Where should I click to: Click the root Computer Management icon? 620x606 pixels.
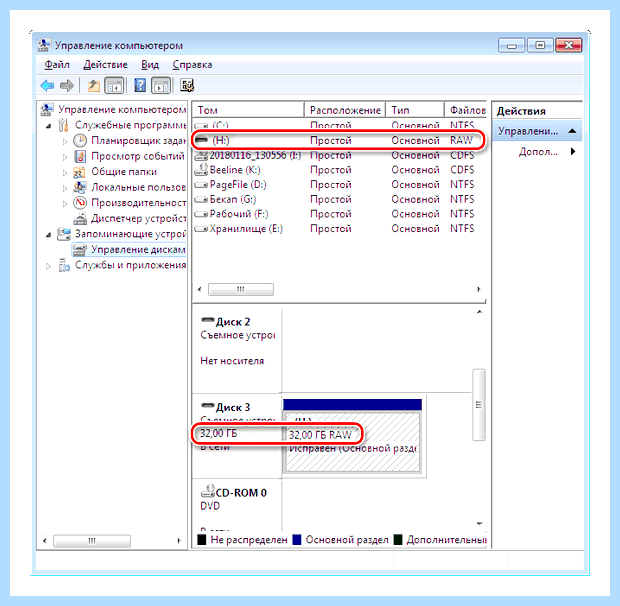pos(47,109)
